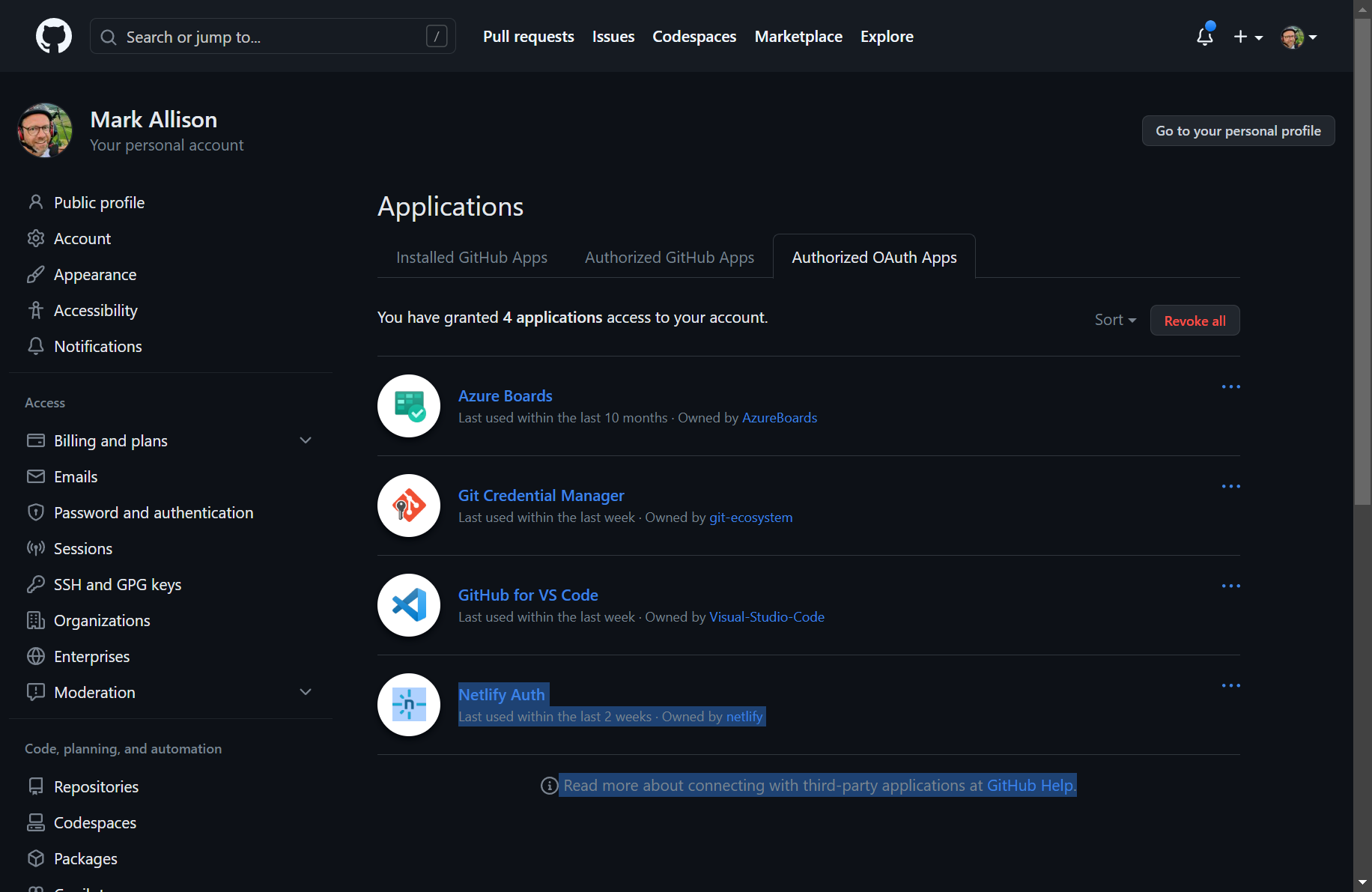Viewport: 1372px width, 892px height.
Task: Open the three-dot menu for GitHub for VS Code
Action: click(1230, 586)
